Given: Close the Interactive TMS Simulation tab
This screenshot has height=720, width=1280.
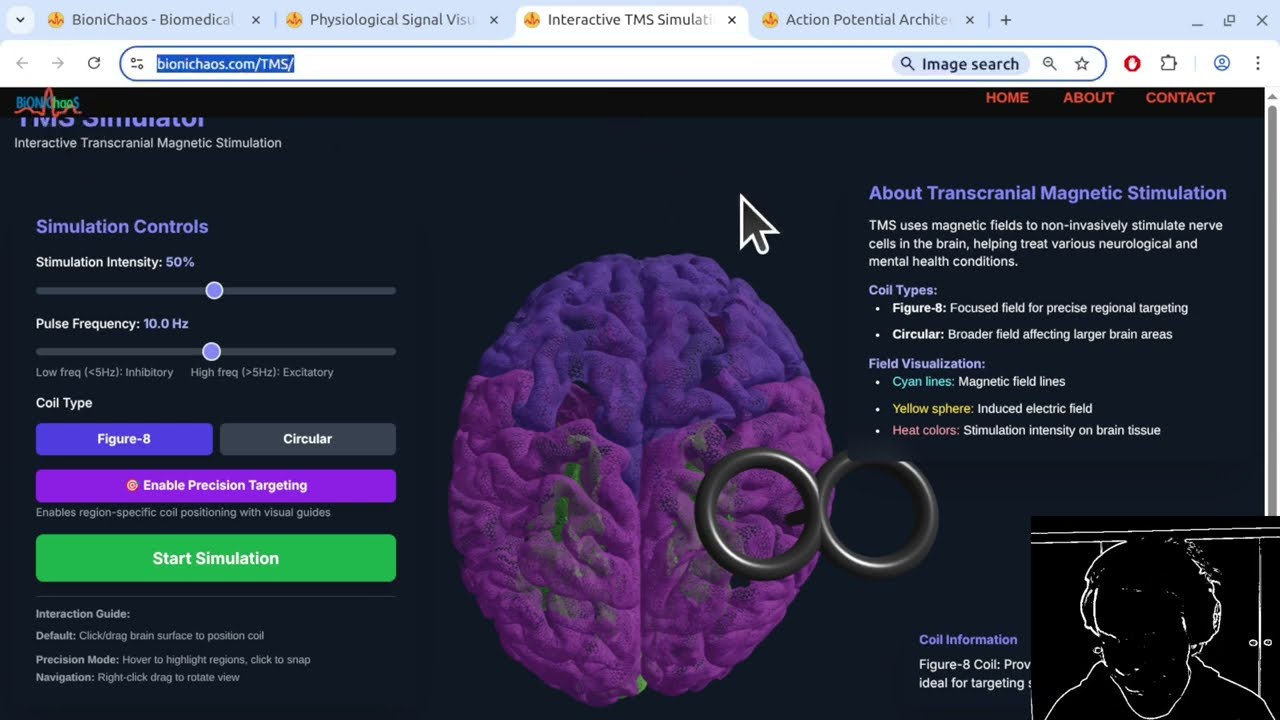Looking at the screenshot, I should click(x=732, y=20).
